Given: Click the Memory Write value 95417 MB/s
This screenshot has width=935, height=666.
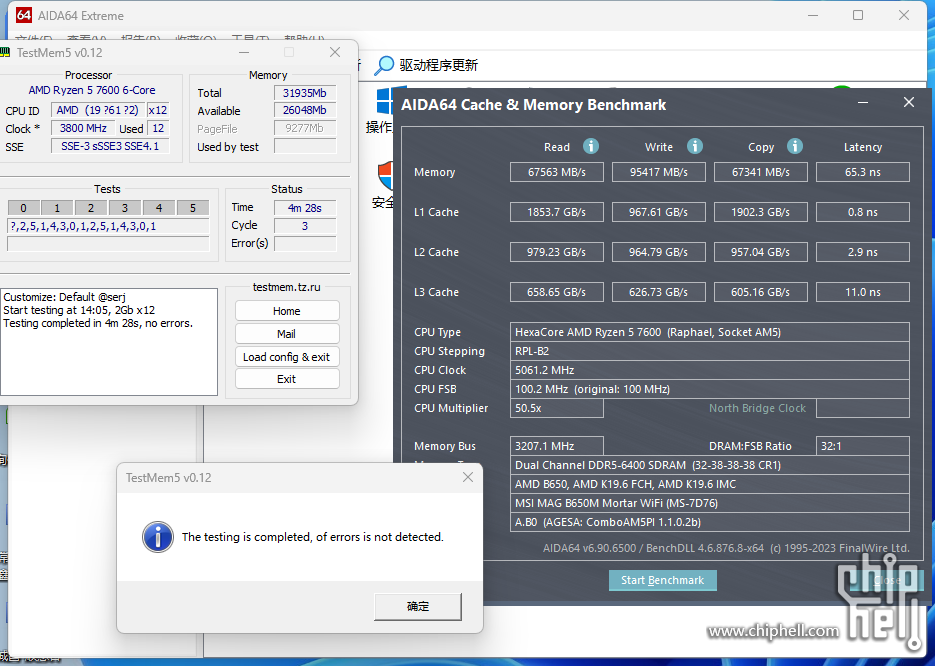Looking at the screenshot, I should tap(658, 172).
